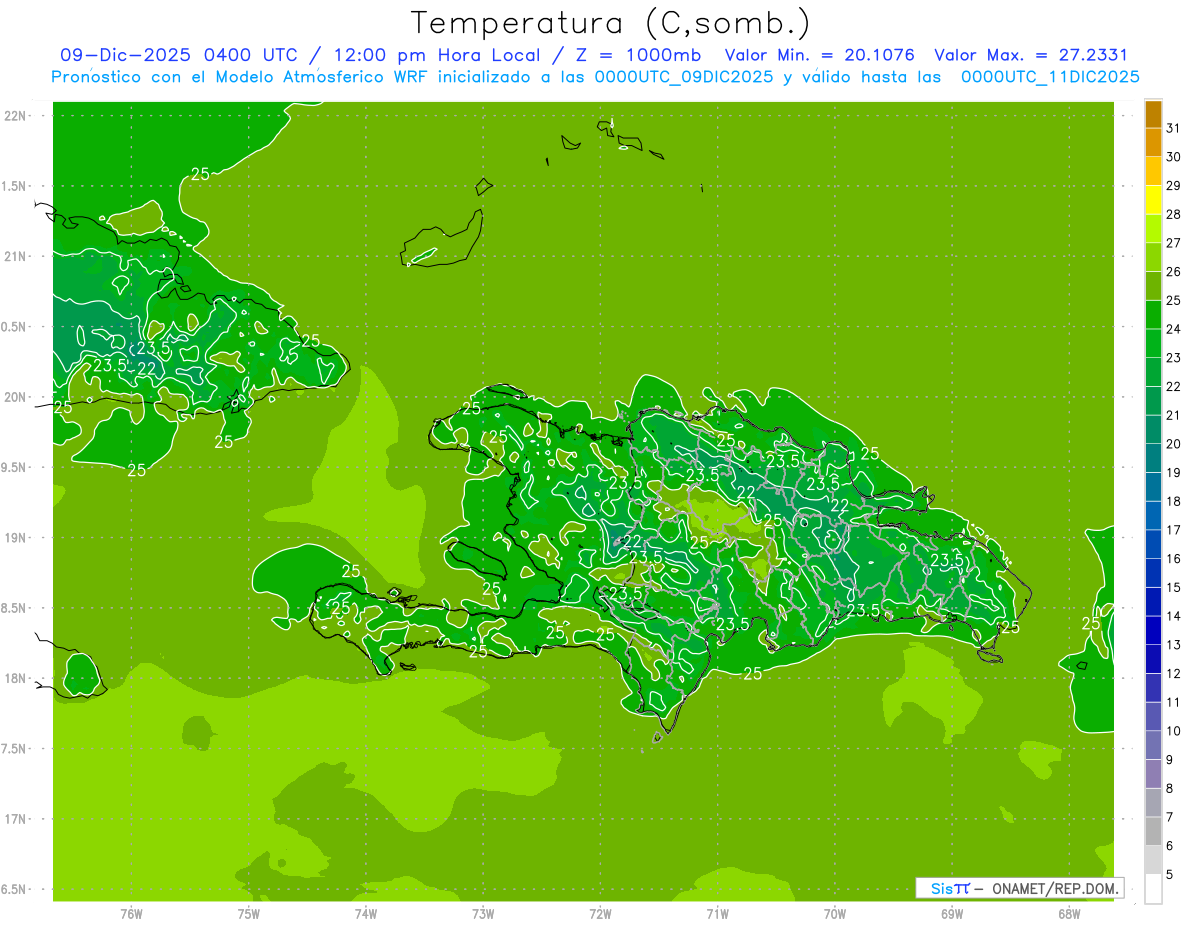This screenshot has width=1200, height=927.
Task: Click the '0.5N' latitude axis label
Action: pos(13,327)
